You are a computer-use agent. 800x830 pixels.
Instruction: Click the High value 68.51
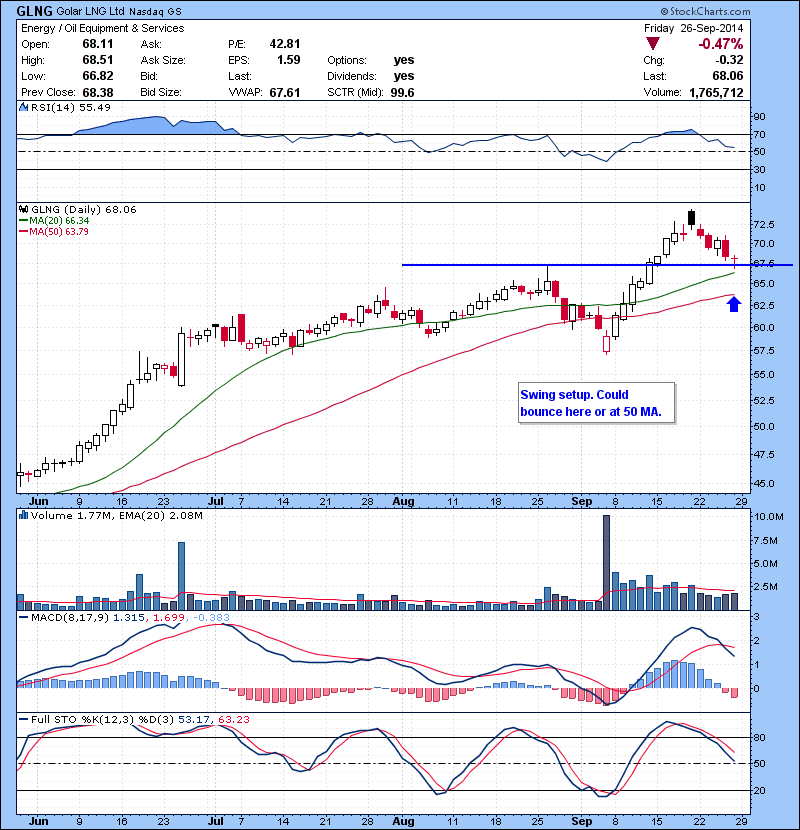[98, 60]
